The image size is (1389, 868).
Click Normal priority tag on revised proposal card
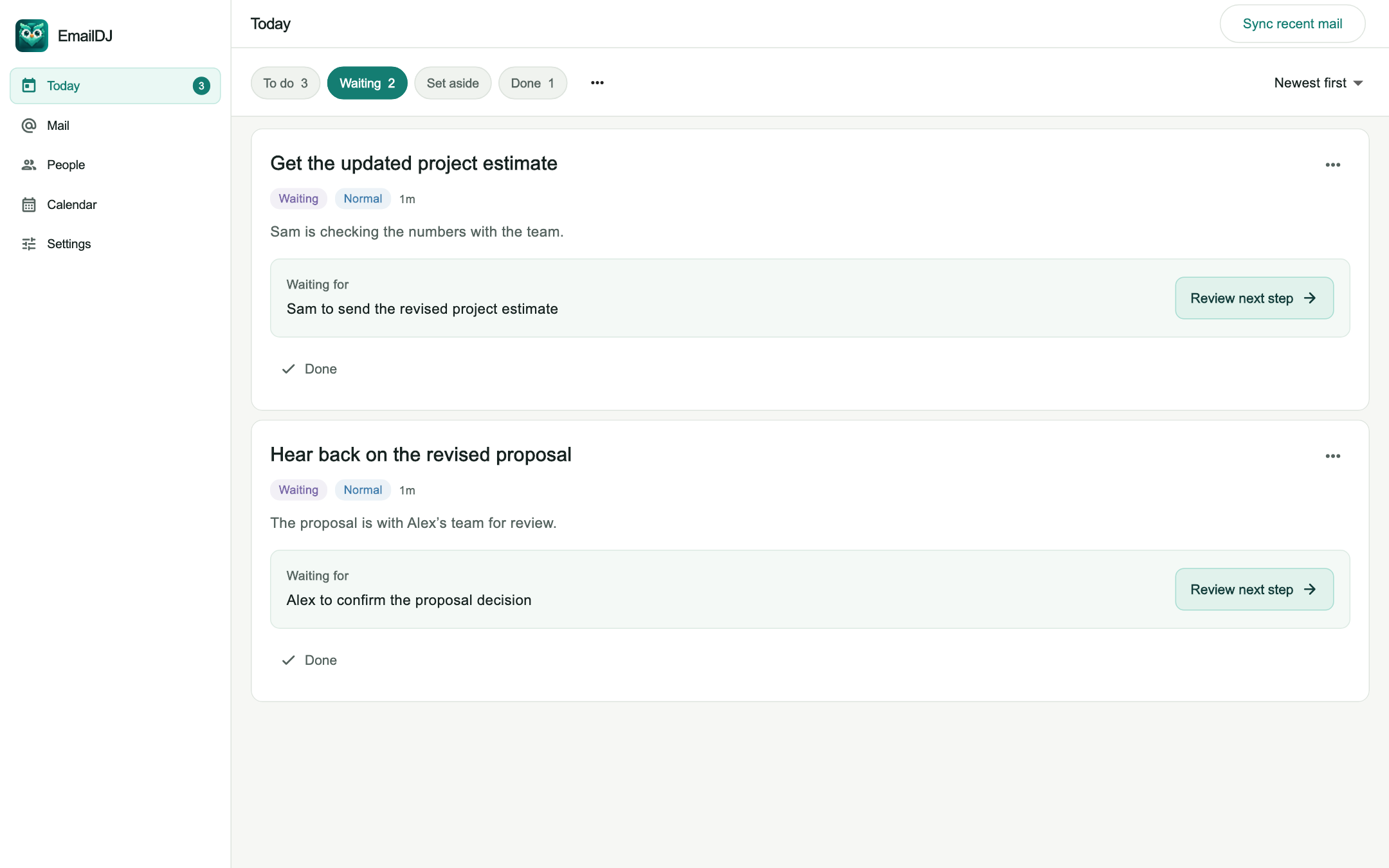363,490
